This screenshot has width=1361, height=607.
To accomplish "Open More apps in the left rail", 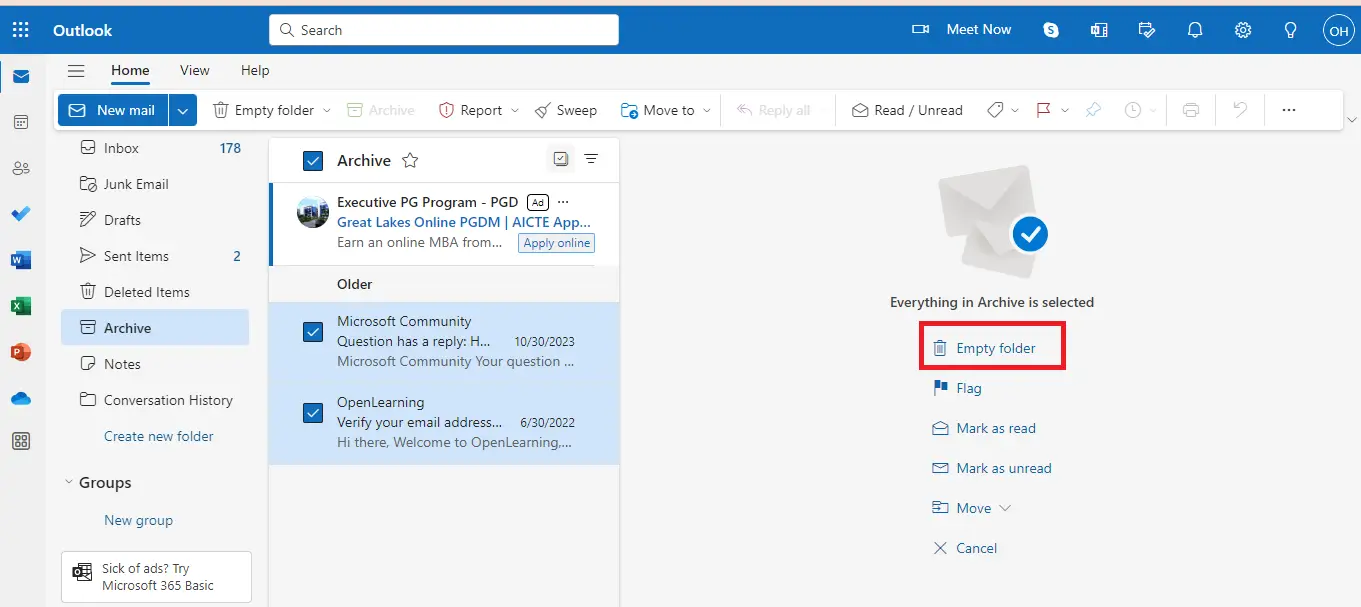I will pos(21,441).
